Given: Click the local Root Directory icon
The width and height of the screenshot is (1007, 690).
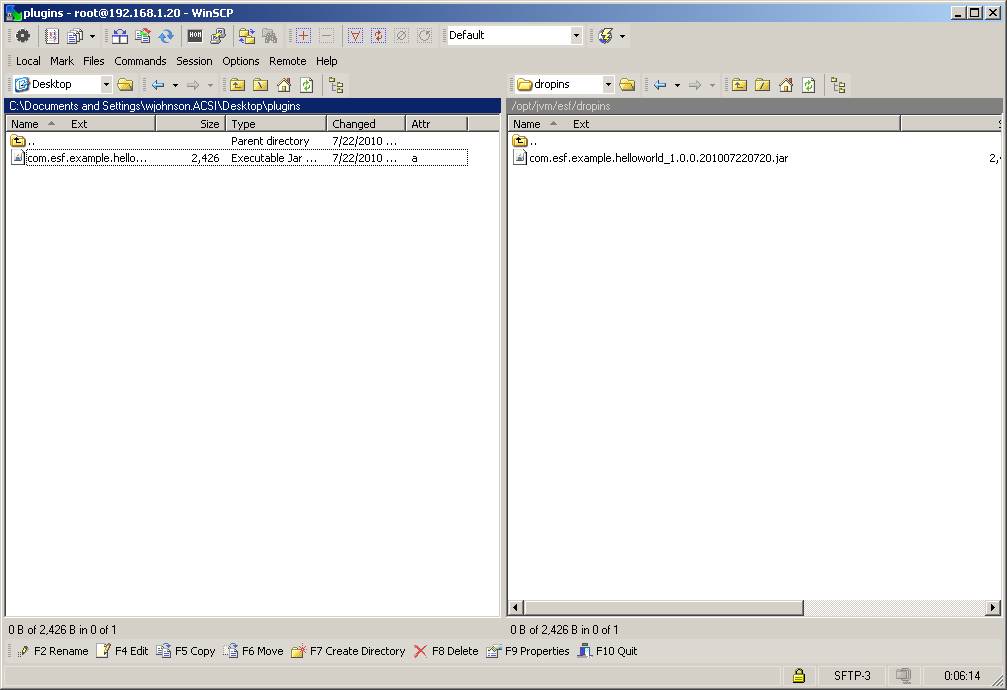Looking at the screenshot, I should coord(261,85).
